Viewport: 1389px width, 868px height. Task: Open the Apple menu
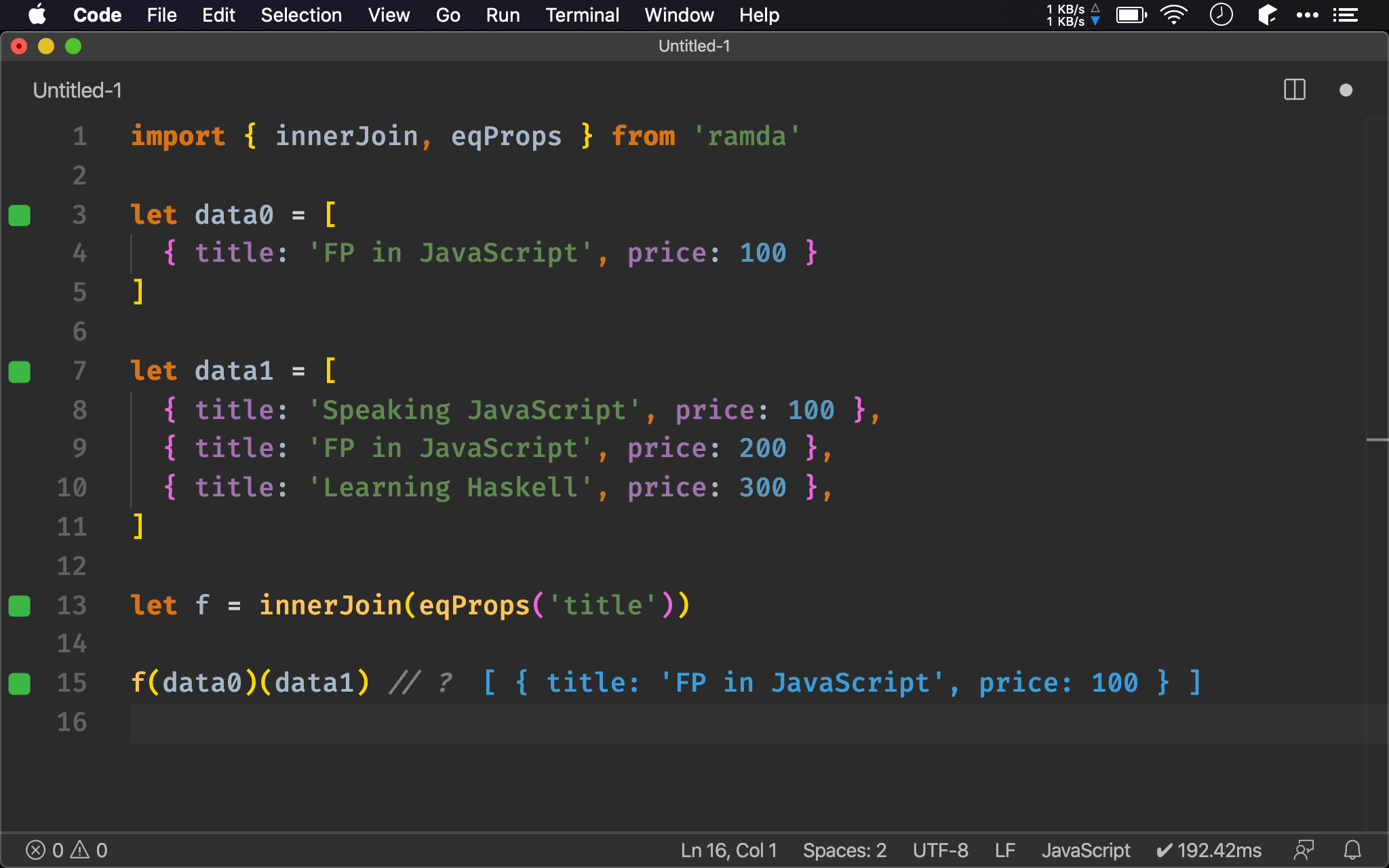38,15
